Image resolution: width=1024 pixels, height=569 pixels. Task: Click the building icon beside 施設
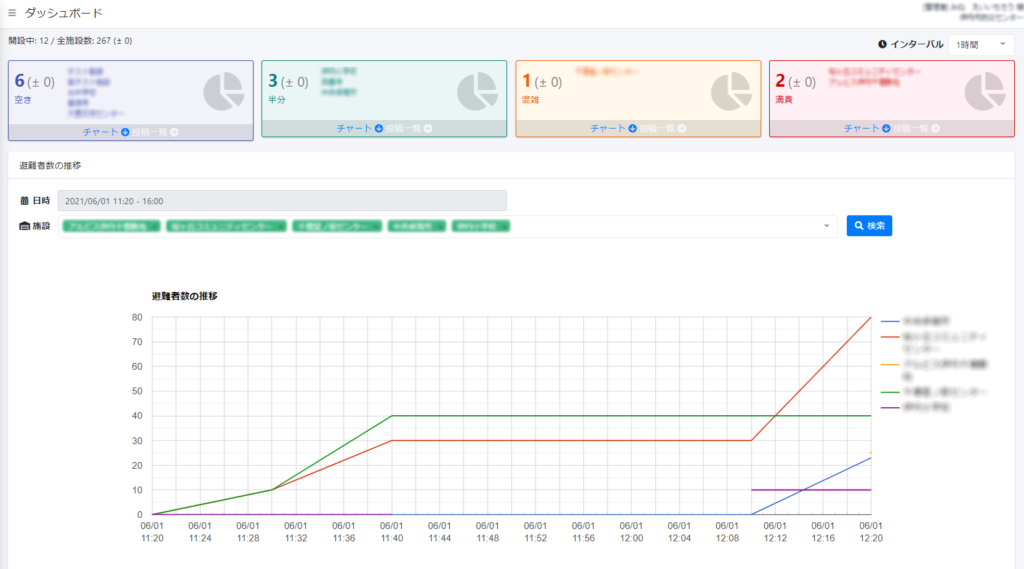(x=24, y=226)
